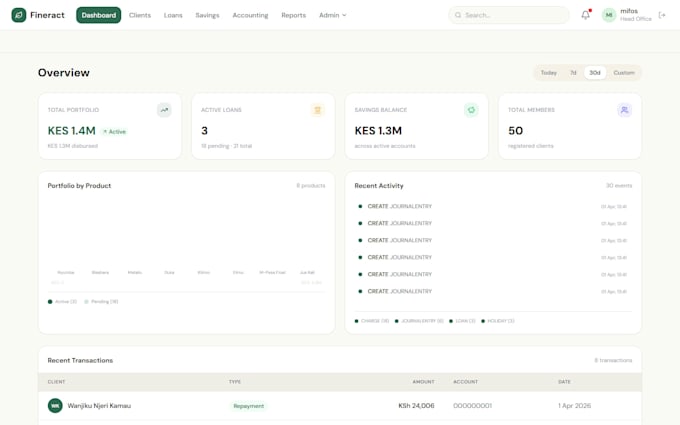Open the Wanjiku Njeri Kamau client link
Image resolution: width=680 pixels, height=425 pixels.
99,406
